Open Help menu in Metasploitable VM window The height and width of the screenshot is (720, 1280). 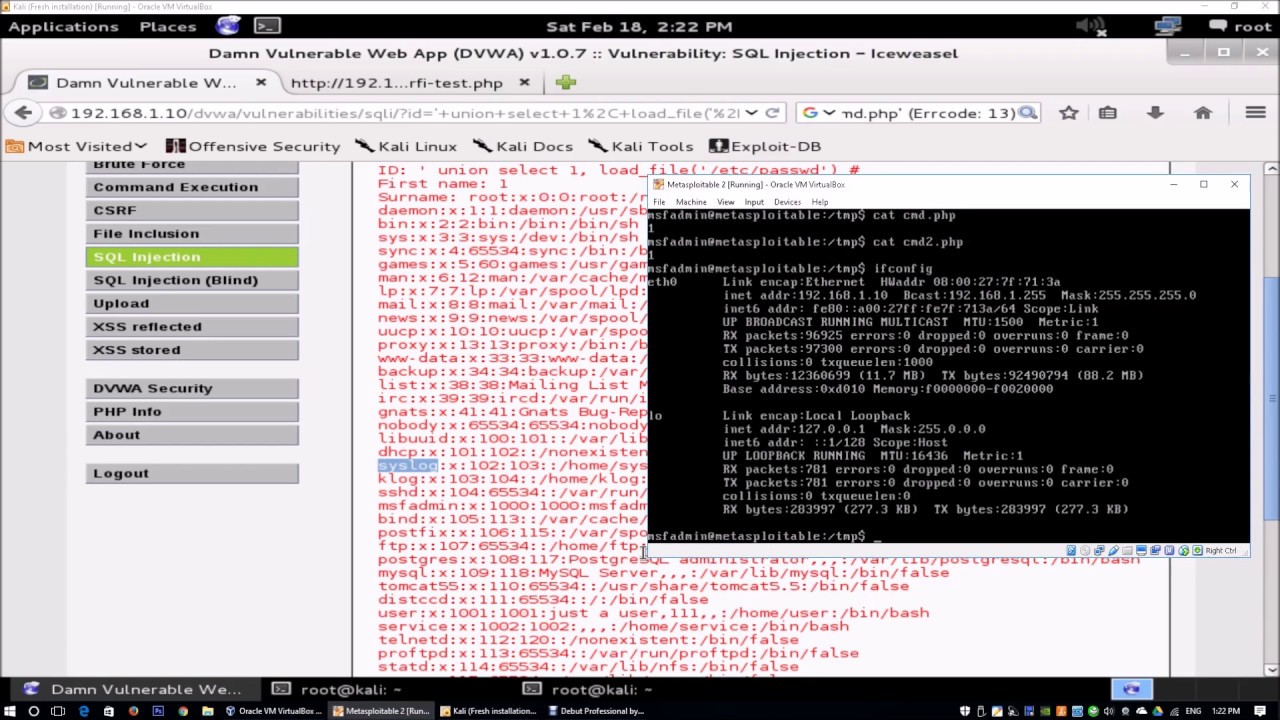coord(819,202)
